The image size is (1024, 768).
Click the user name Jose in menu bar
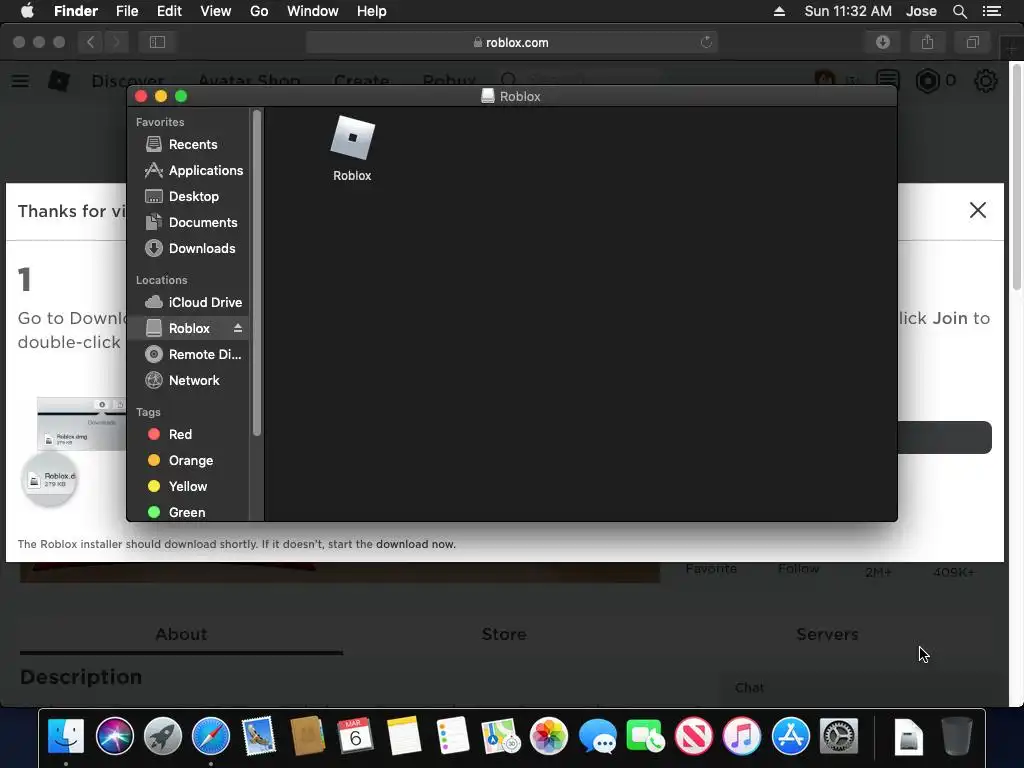921,11
